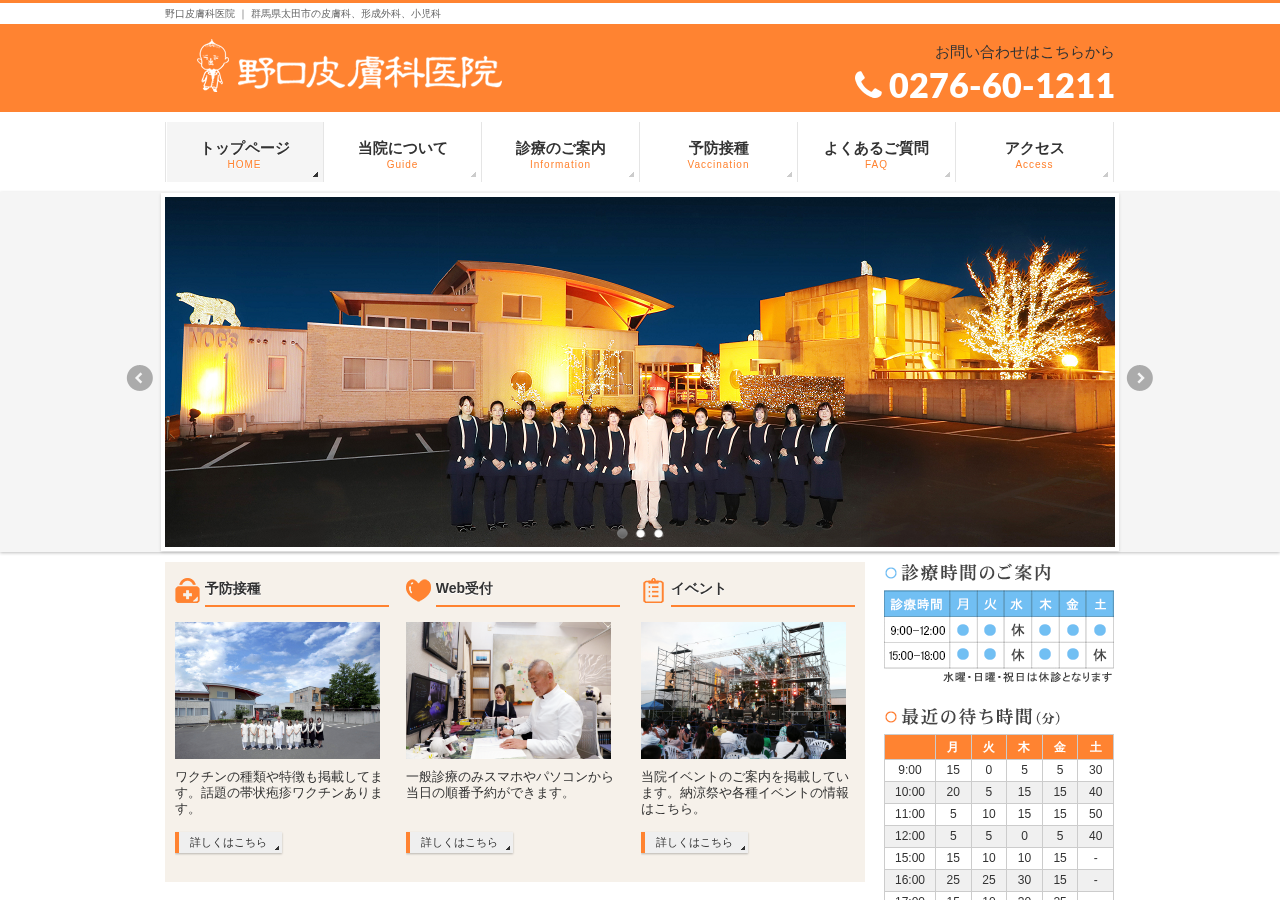Click the 15:00-18:00 row label
1280x900 pixels.
[x=917, y=655]
